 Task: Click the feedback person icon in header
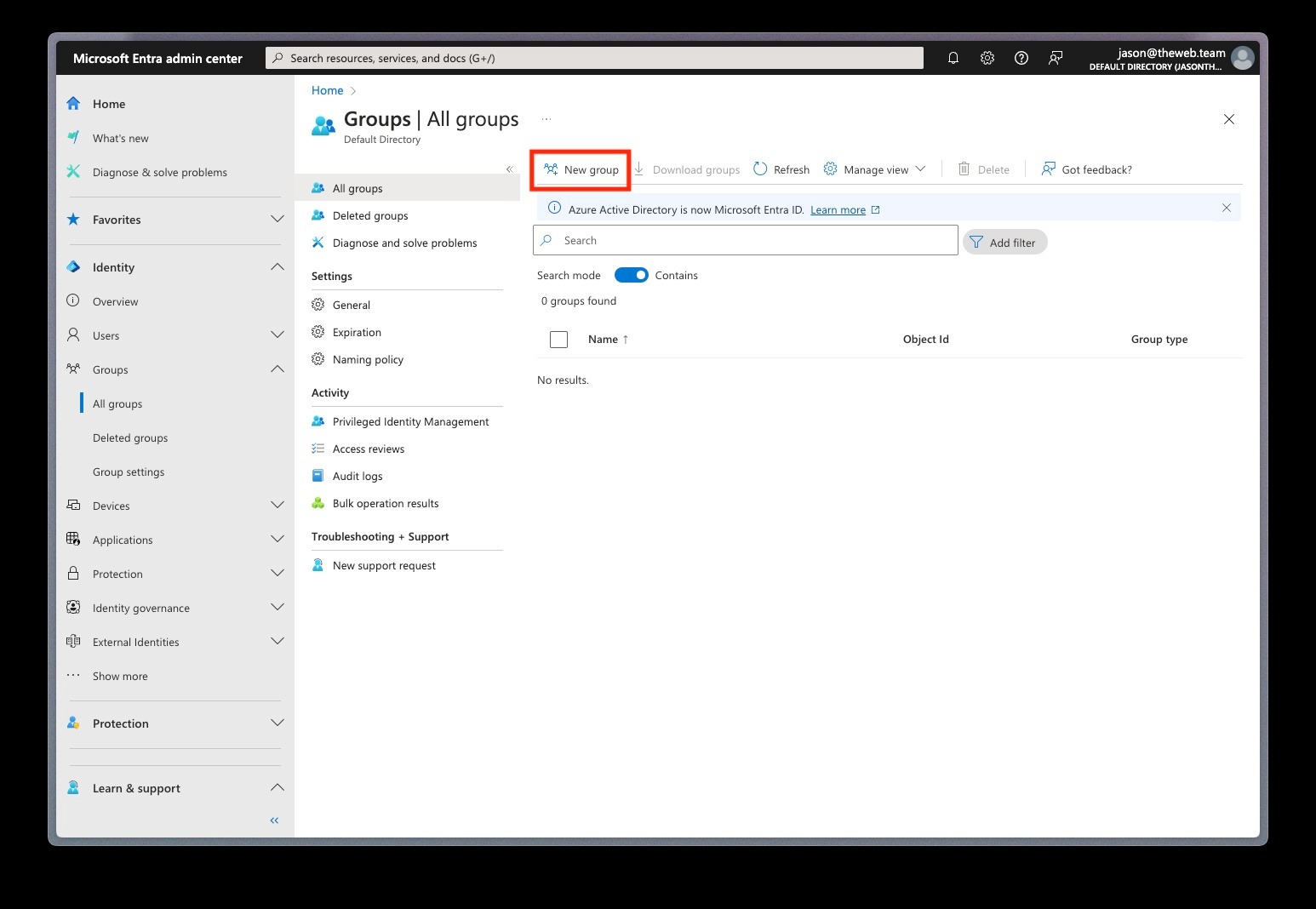click(1056, 58)
